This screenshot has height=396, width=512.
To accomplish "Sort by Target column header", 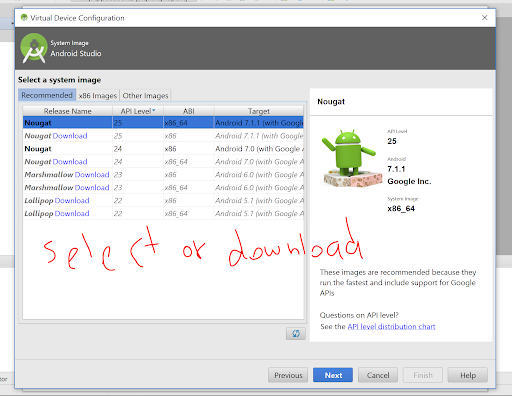I will [x=259, y=111].
